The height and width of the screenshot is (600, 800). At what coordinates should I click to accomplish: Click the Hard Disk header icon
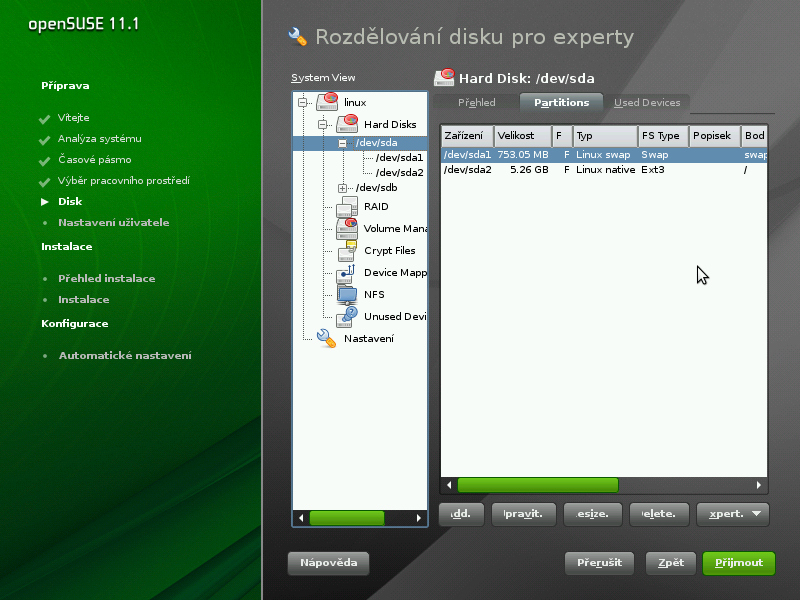pyautogui.click(x=444, y=78)
